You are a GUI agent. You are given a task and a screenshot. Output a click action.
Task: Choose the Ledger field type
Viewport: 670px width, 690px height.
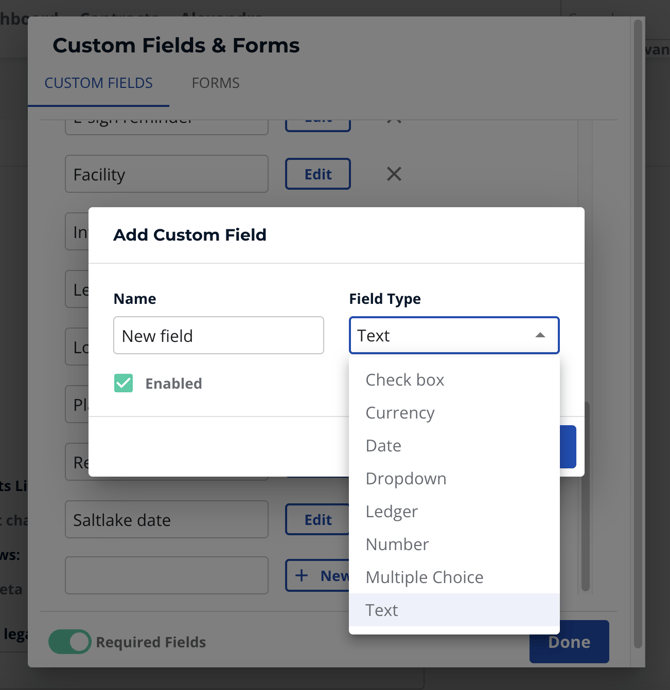[391, 512]
